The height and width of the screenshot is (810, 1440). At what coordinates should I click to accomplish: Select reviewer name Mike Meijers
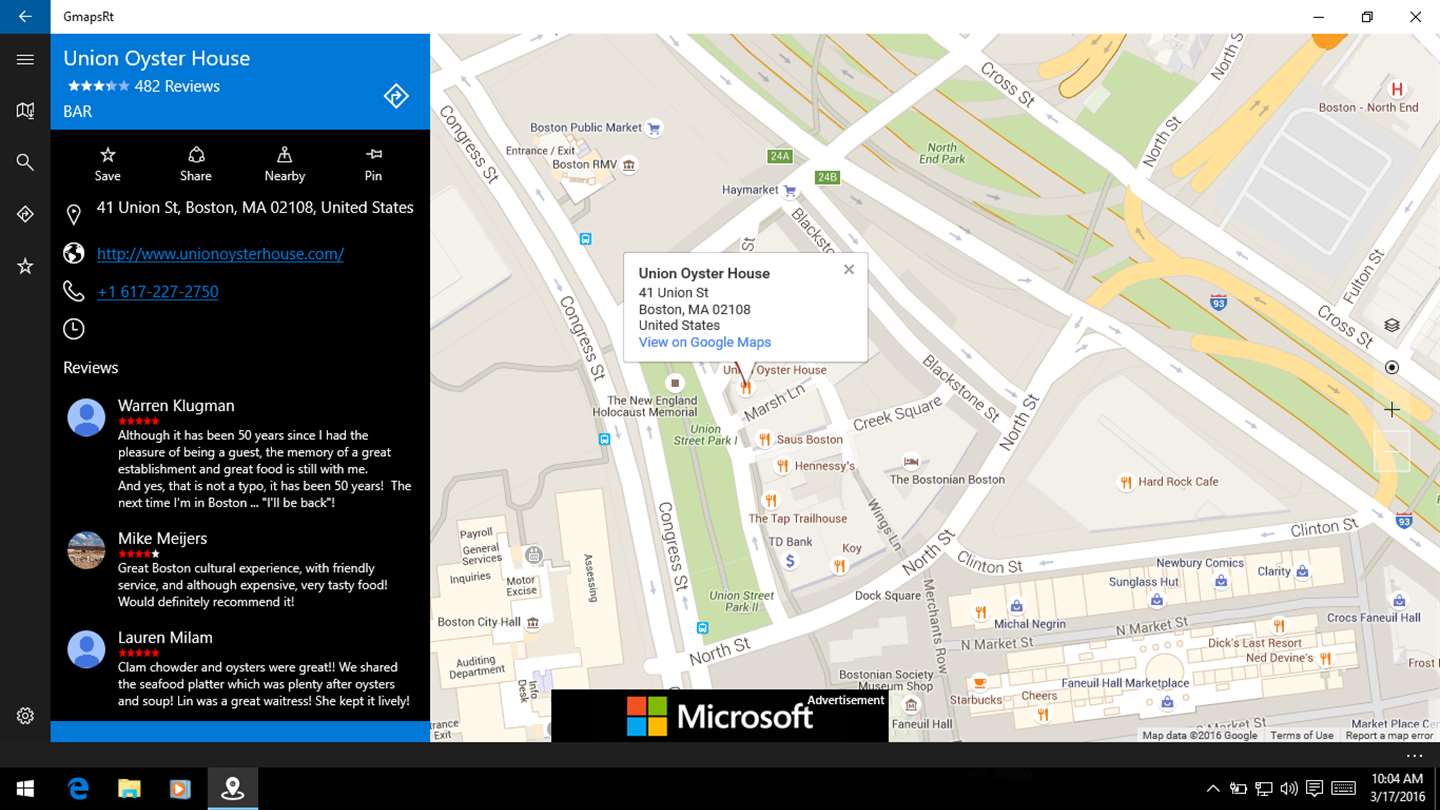click(162, 539)
